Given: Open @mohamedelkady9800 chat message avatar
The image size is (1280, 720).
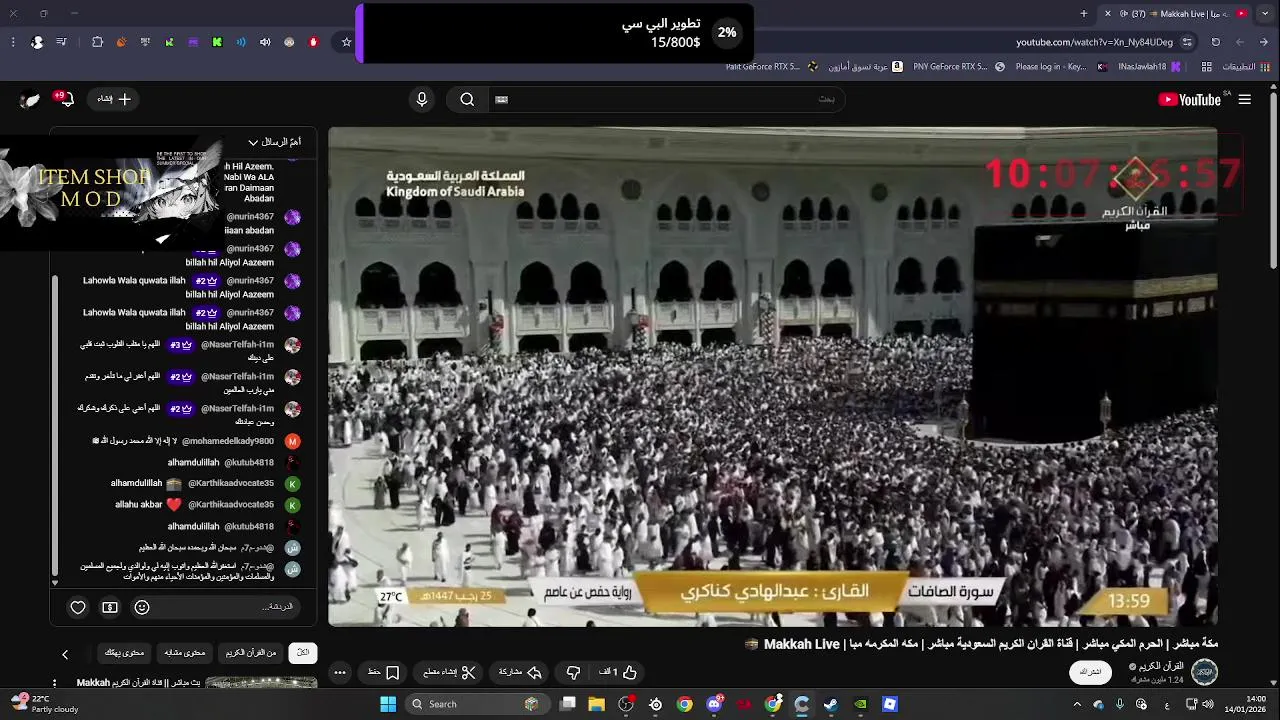Looking at the screenshot, I should pos(292,441).
